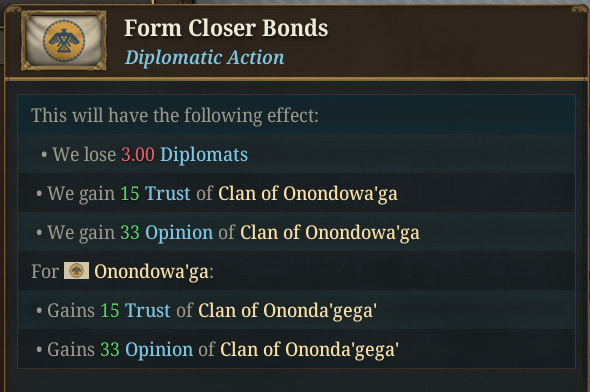
Task: Open 'Clan of Onondowa'ga' in the Opinion line
Action: click(330, 232)
